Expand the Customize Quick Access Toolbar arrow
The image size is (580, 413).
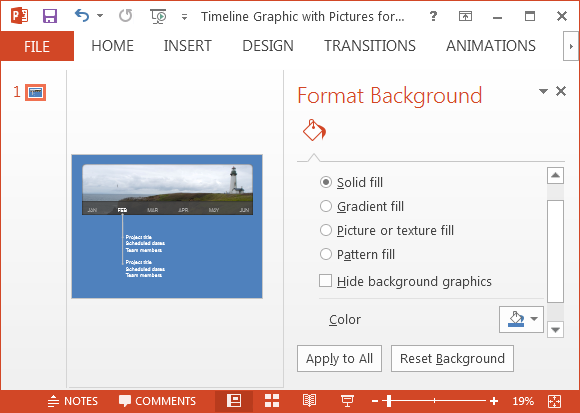point(184,17)
